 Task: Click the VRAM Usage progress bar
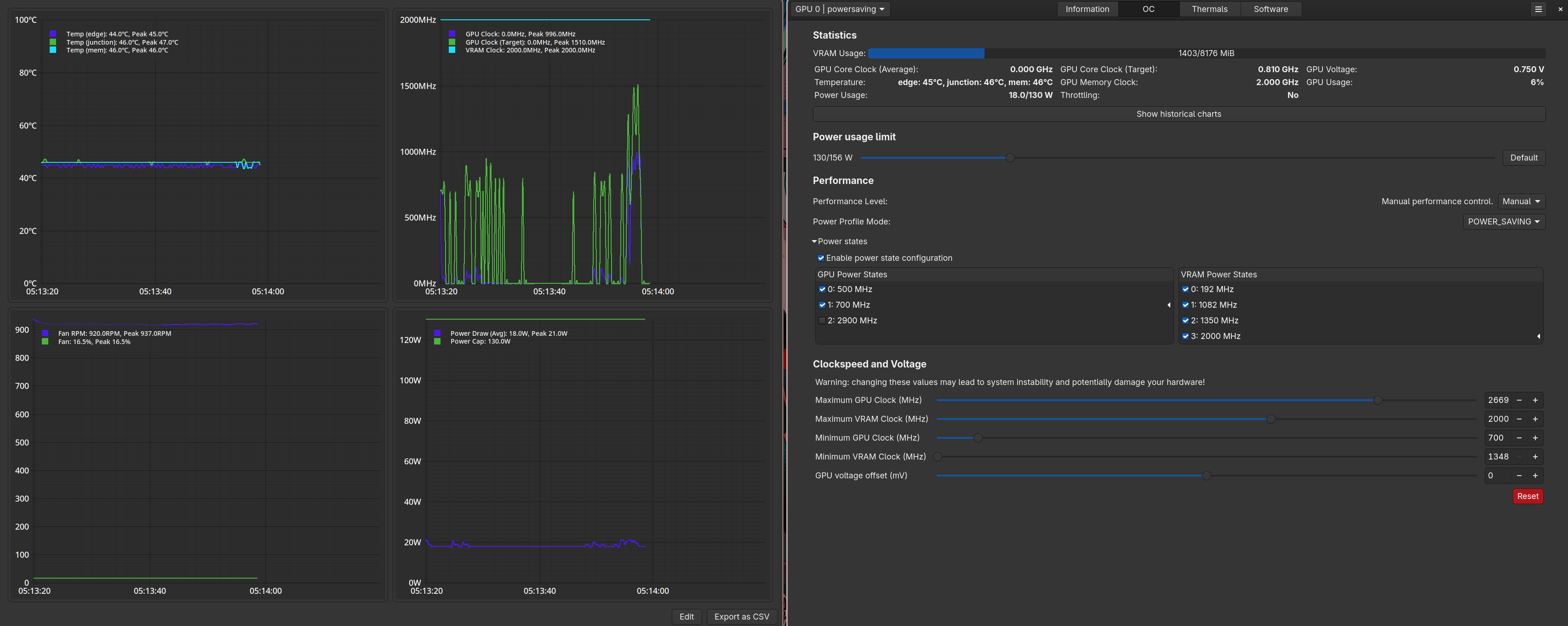[1207, 54]
